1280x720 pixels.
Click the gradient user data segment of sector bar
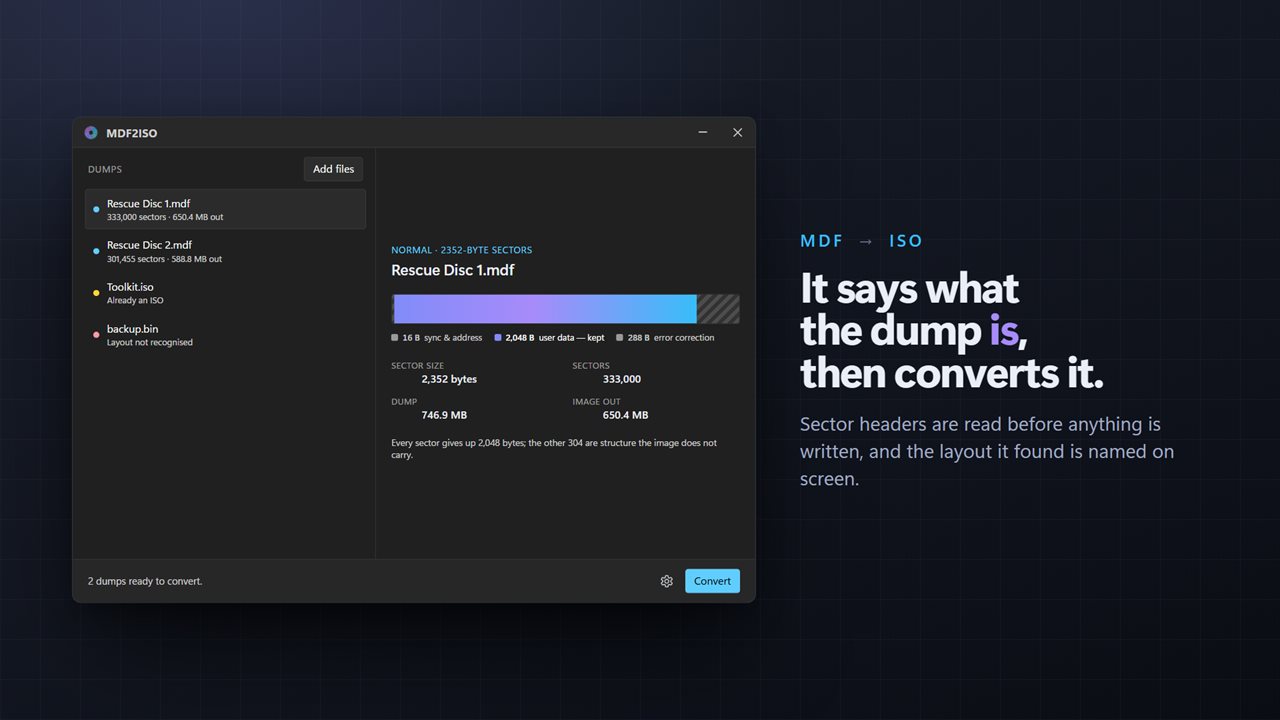pos(546,309)
